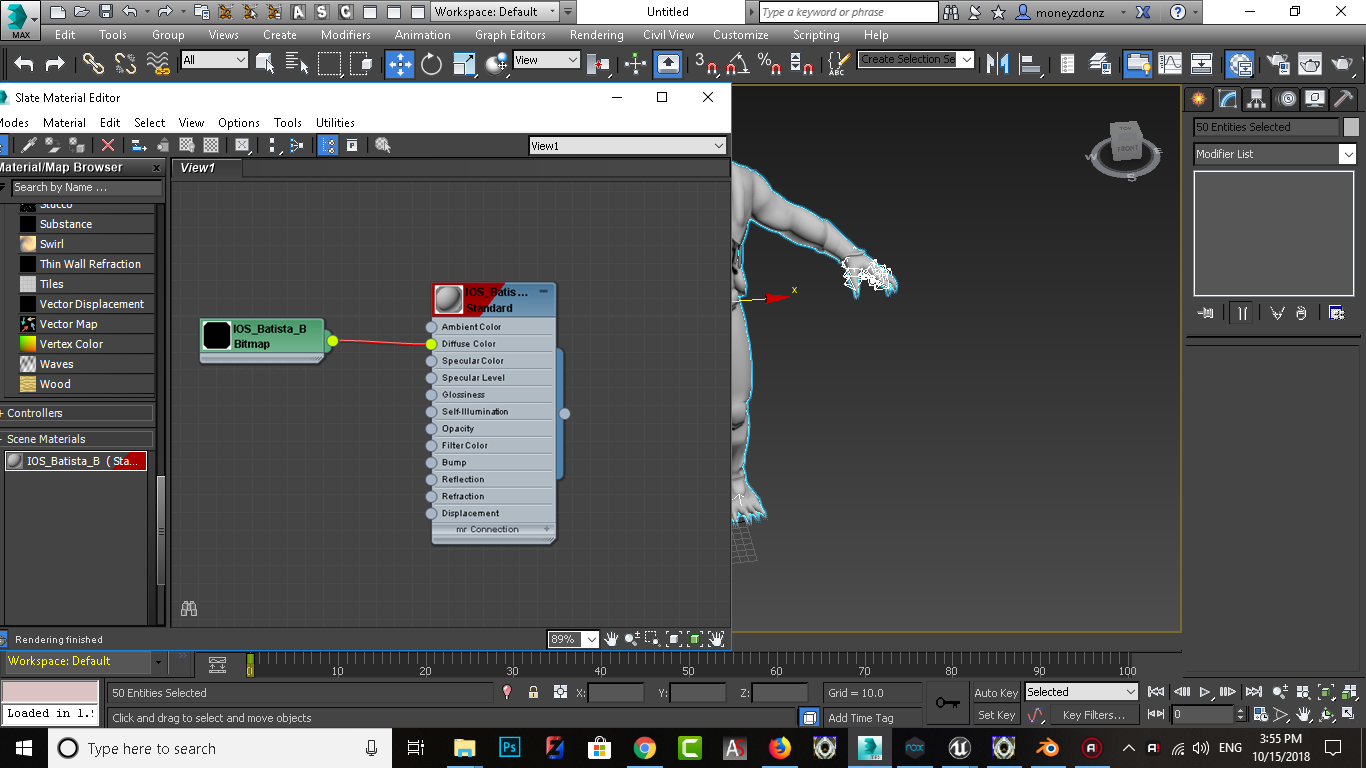Image resolution: width=1366 pixels, height=768 pixels.
Task: Toggle Spinner Snap
Action: click(801, 64)
